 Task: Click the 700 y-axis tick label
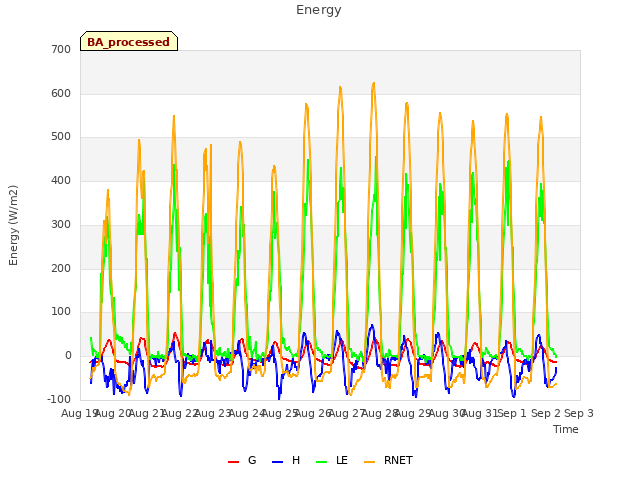(x=61, y=49)
